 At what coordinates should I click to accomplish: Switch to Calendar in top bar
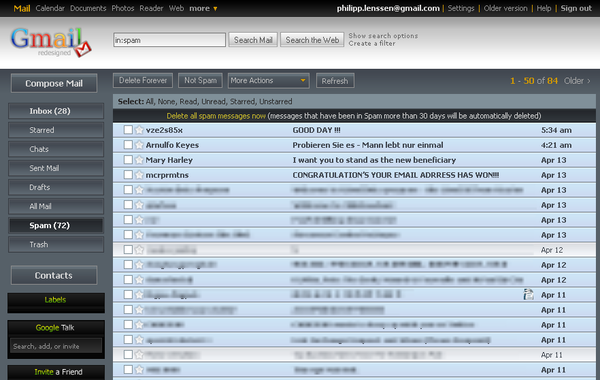pos(50,8)
